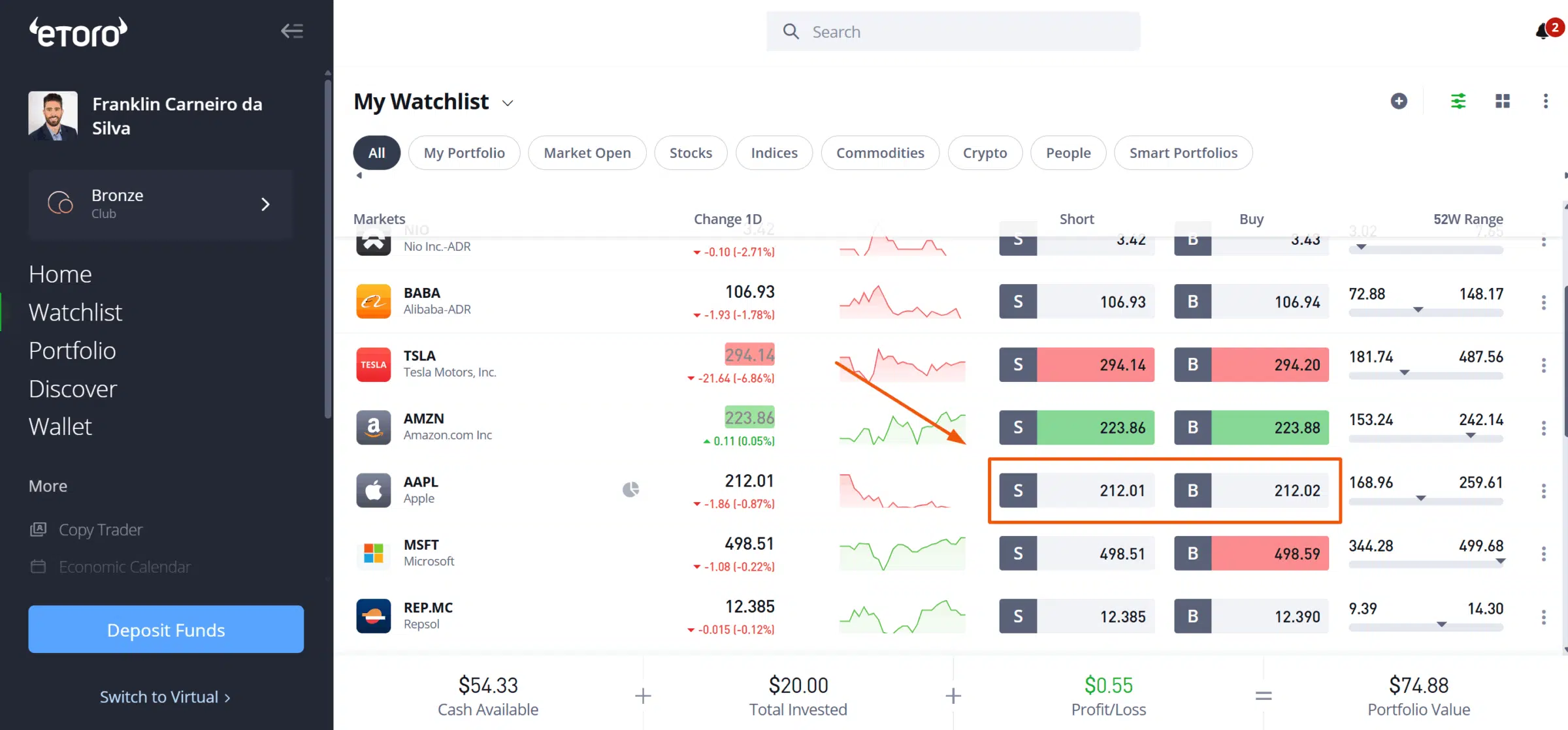Click the Search input field
Screen dimensions: 1568x730
(953, 31)
